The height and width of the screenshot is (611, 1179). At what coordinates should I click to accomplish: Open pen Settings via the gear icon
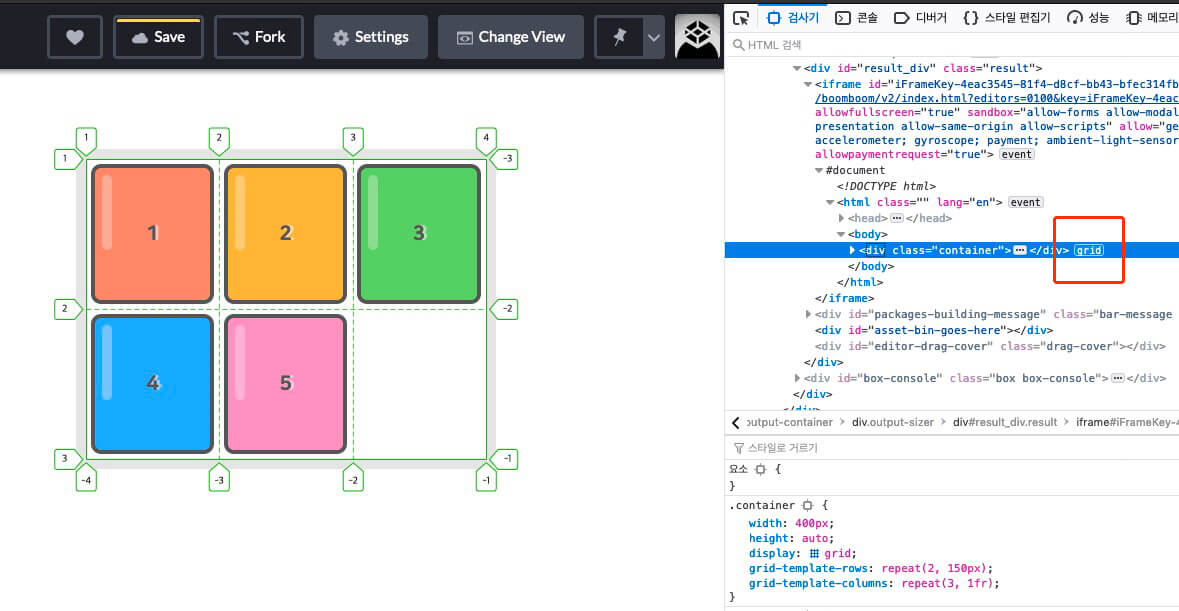[x=371, y=36]
